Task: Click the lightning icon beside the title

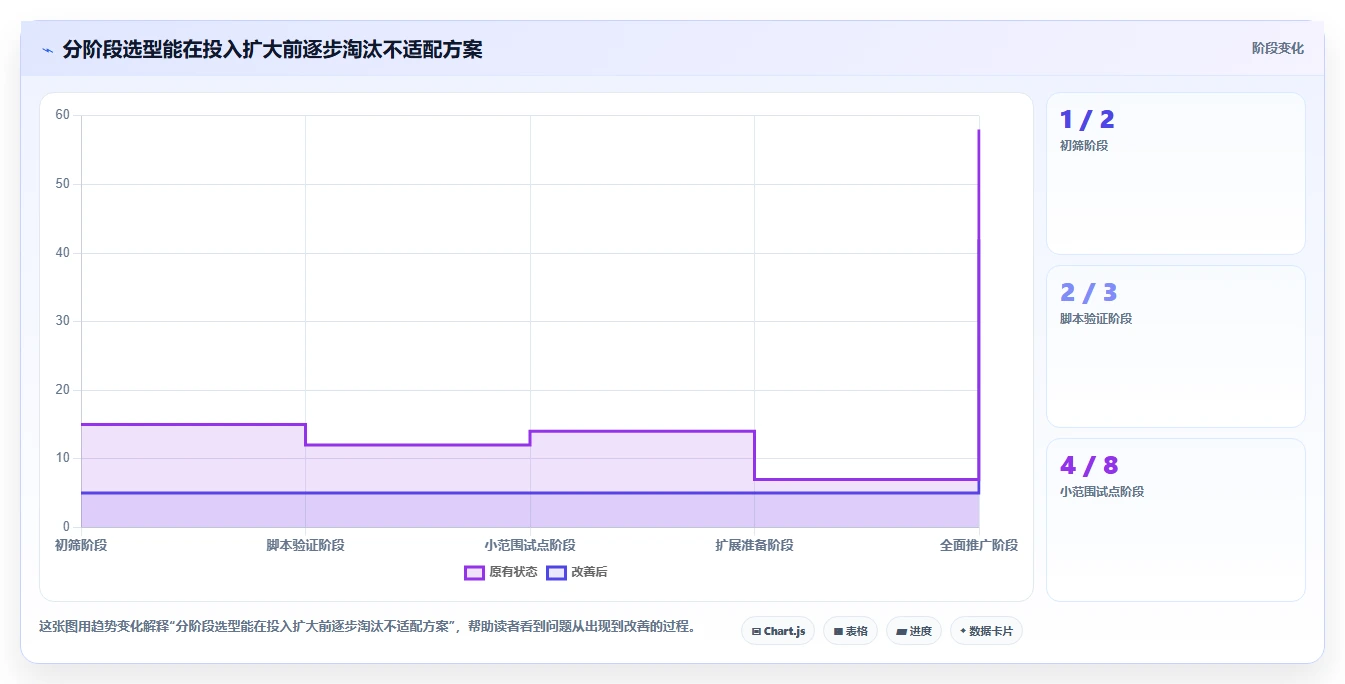Action: (47, 49)
